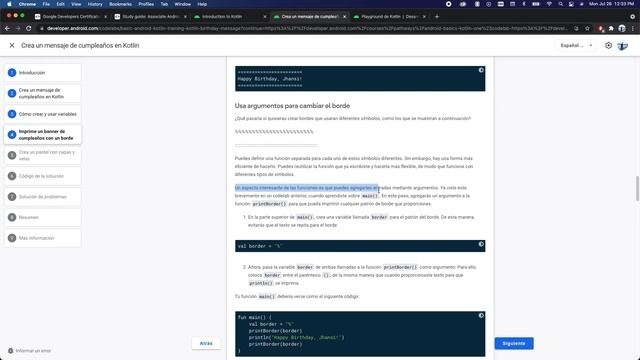Image resolution: width=640 pixels, height=360 pixels.
Task: Copy the Happy Birthday output code block
Action: (481, 70)
